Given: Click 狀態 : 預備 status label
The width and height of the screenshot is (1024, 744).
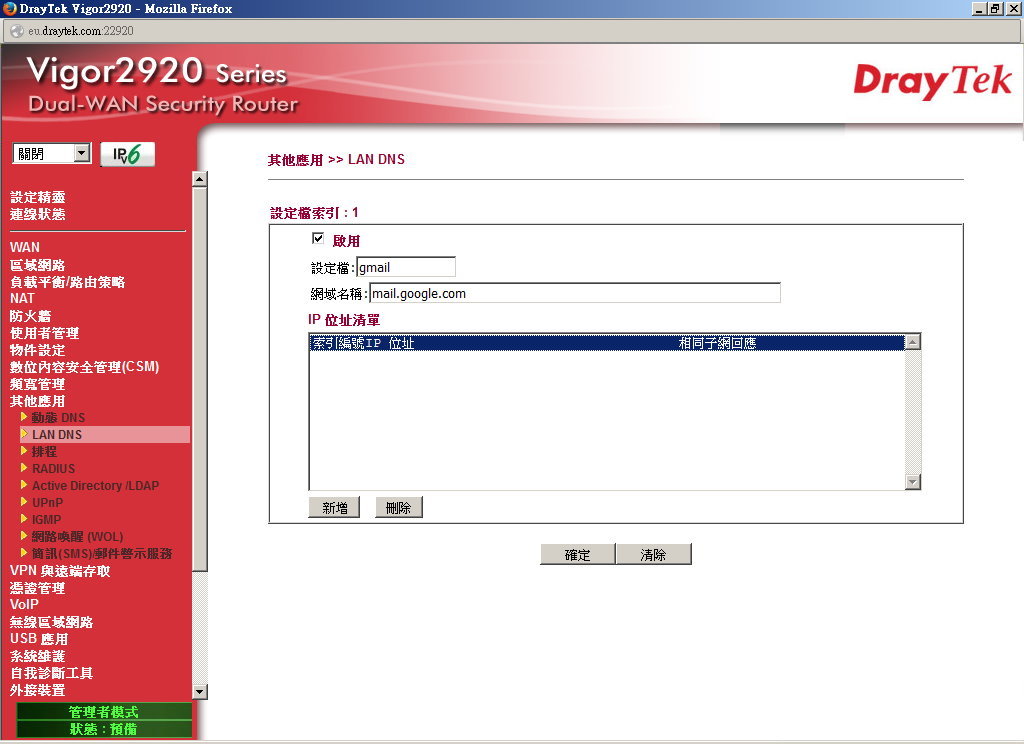Looking at the screenshot, I should (x=104, y=728).
